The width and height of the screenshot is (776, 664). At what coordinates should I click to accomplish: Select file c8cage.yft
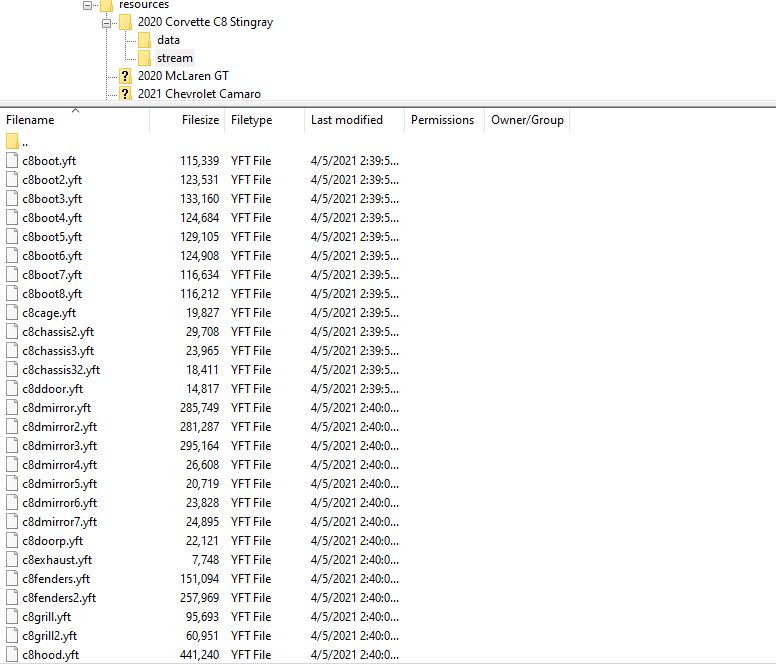[49, 313]
